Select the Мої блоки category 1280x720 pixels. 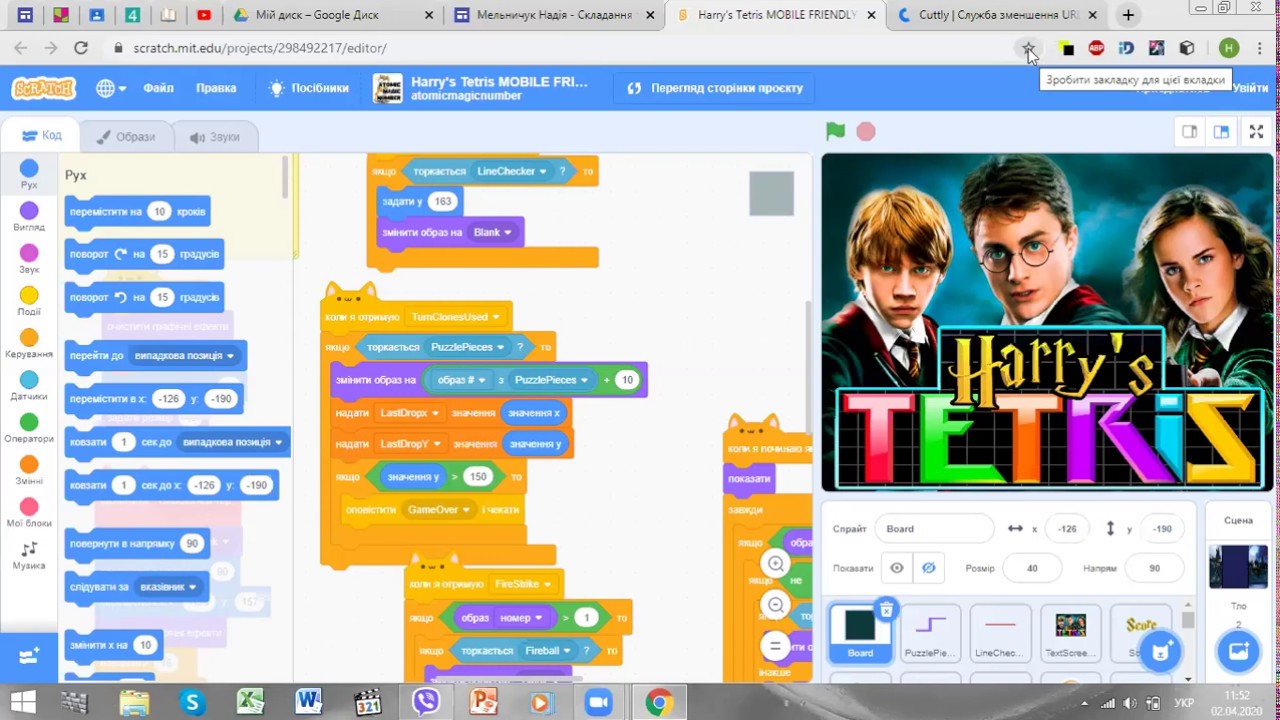(29, 513)
